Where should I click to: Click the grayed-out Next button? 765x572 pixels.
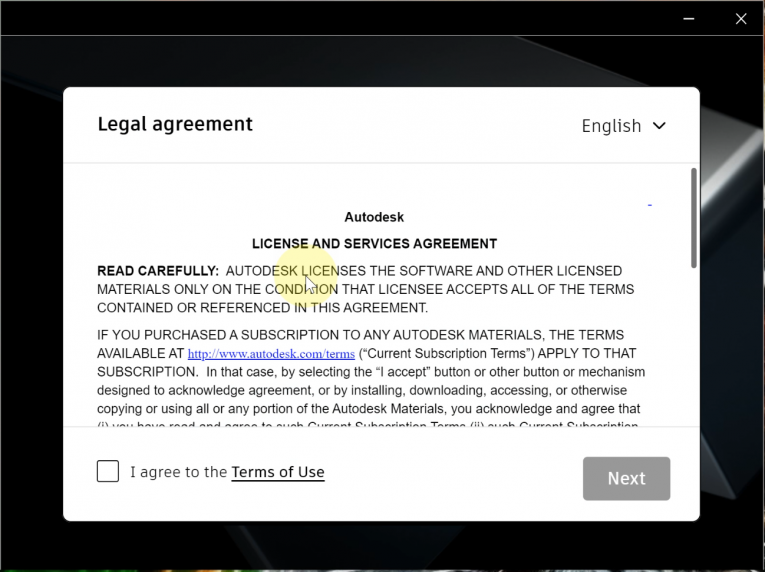pyautogui.click(x=626, y=478)
